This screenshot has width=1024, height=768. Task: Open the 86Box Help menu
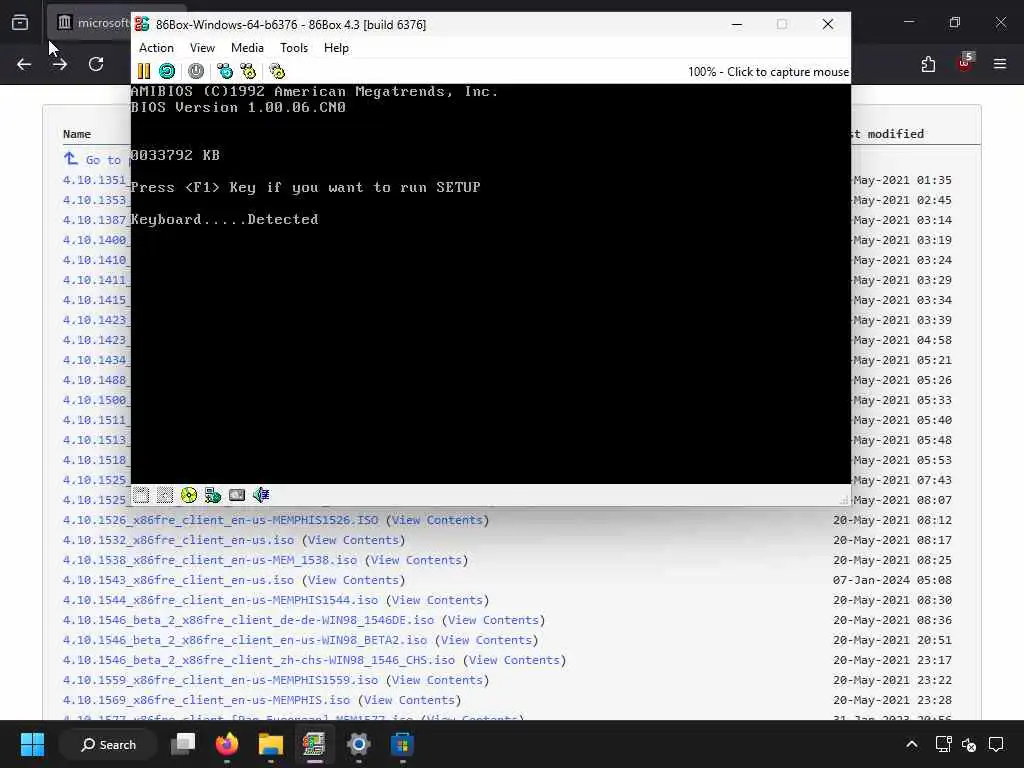click(x=336, y=48)
